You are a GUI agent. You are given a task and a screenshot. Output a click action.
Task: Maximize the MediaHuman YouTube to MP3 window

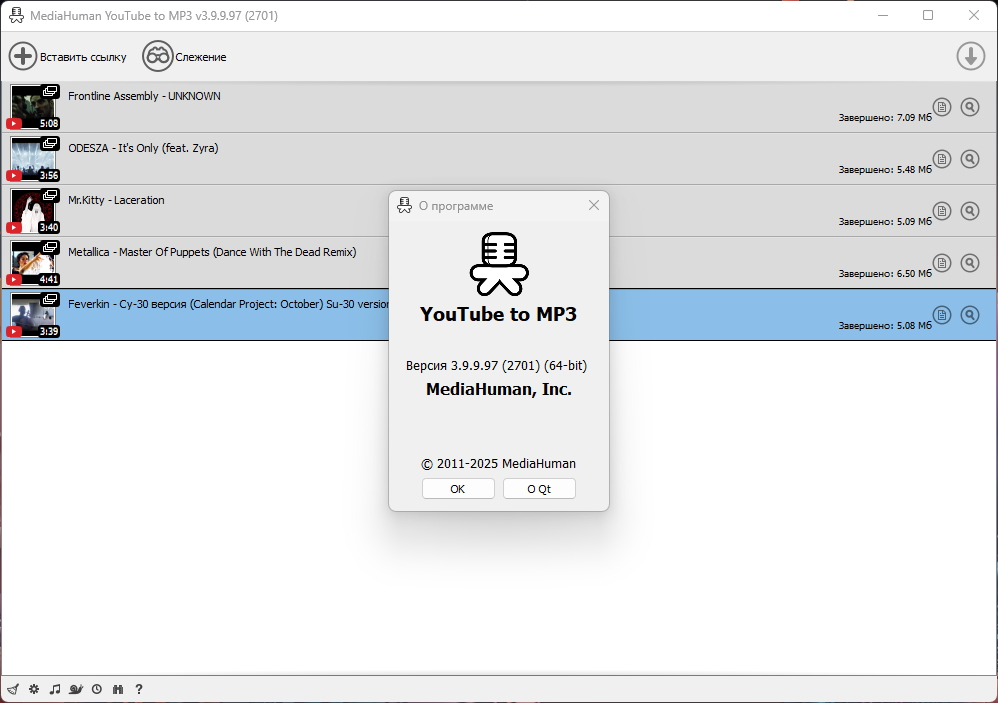928,15
